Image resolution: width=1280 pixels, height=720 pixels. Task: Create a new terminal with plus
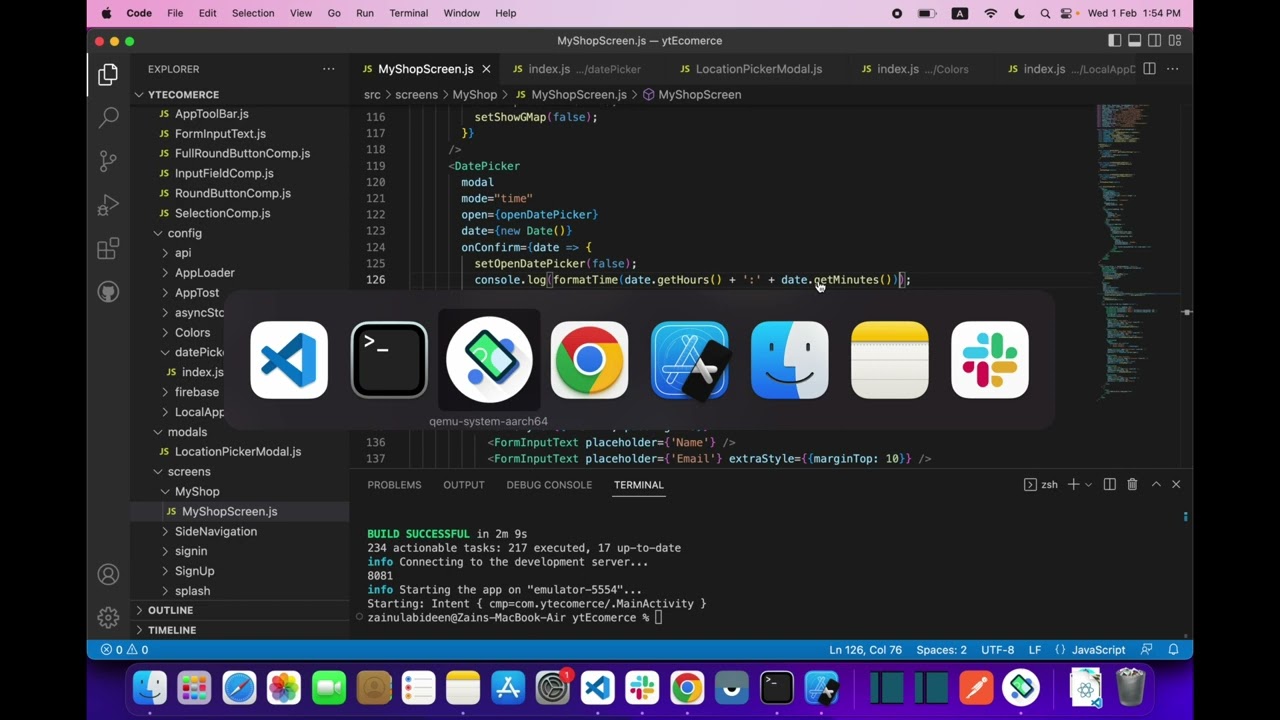point(1073,484)
